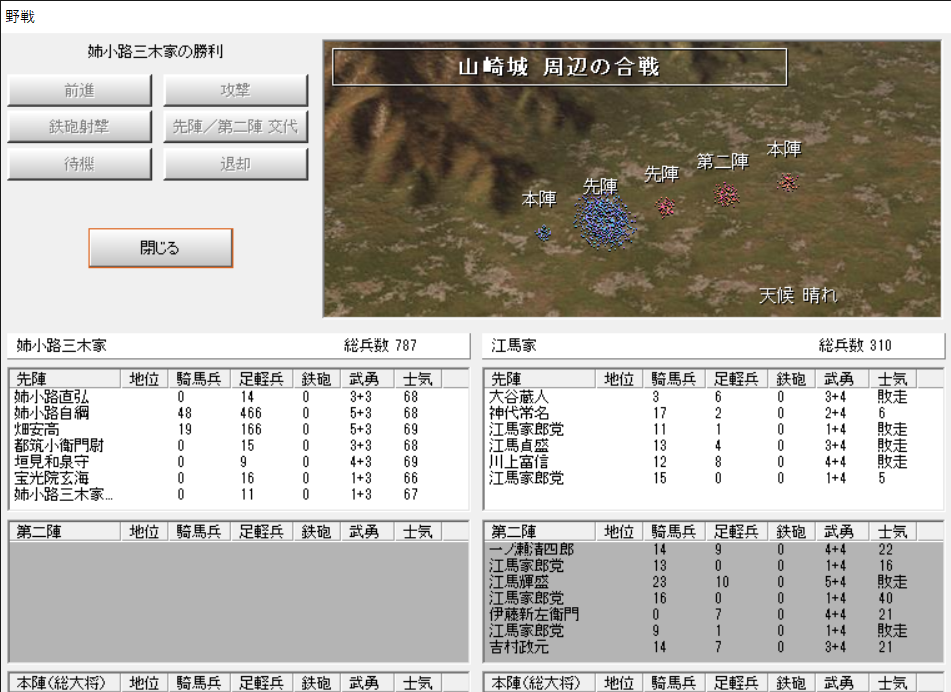Click the 鉄砲射撃 button
This screenshot has height=692, width=951.
point(80,127)
